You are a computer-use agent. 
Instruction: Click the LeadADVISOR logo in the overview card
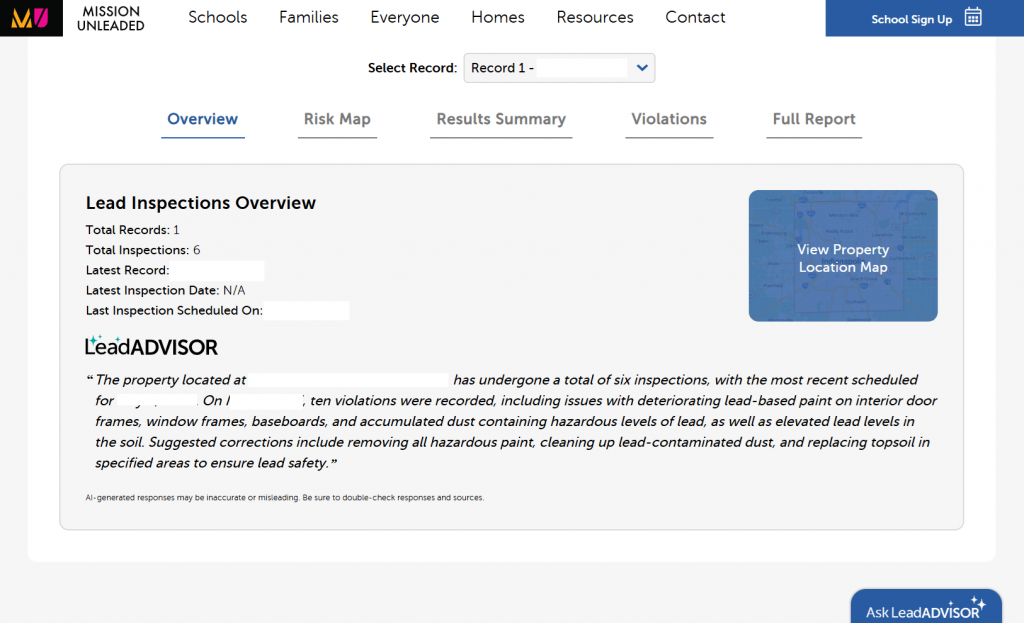(x=152, y=346)
